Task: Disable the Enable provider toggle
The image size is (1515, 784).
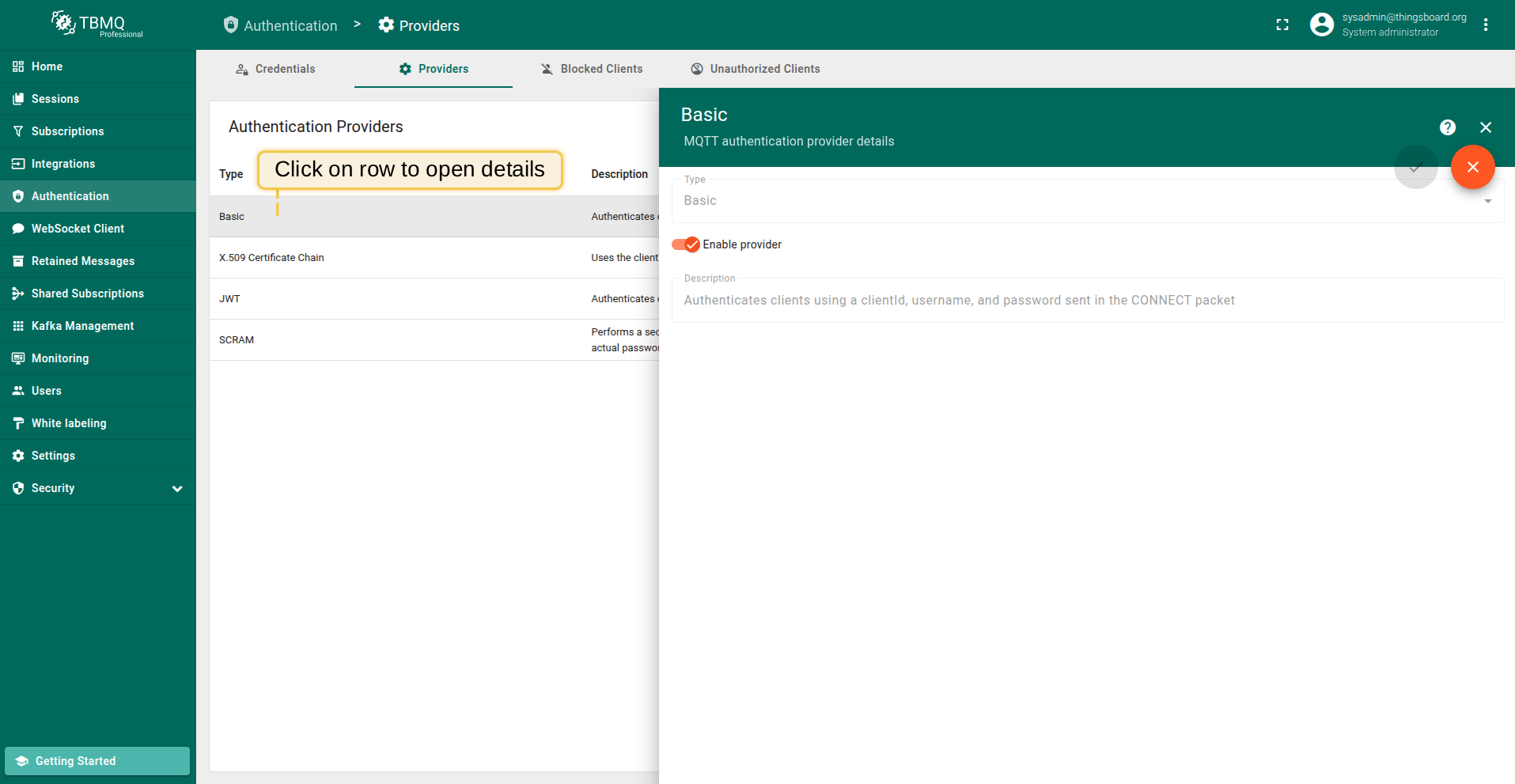Action: pyautogui.click(x=686, y=244)
